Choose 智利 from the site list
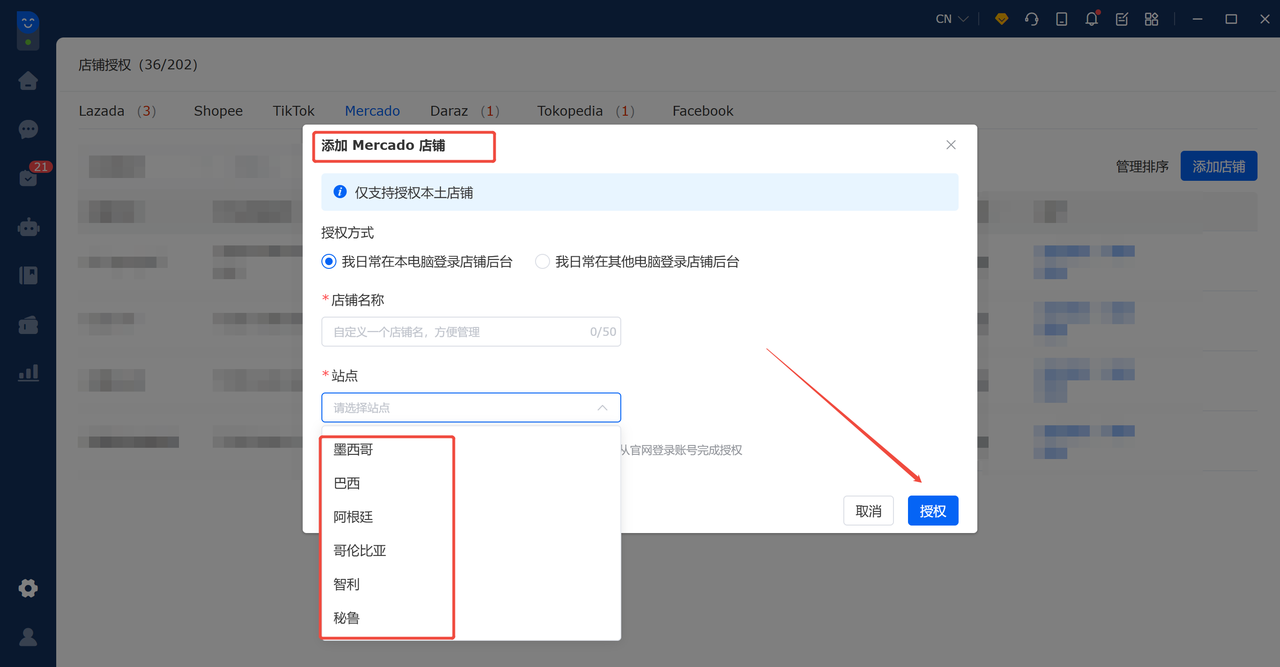This screenshot has height=667, width=1280. click(471, 584)
